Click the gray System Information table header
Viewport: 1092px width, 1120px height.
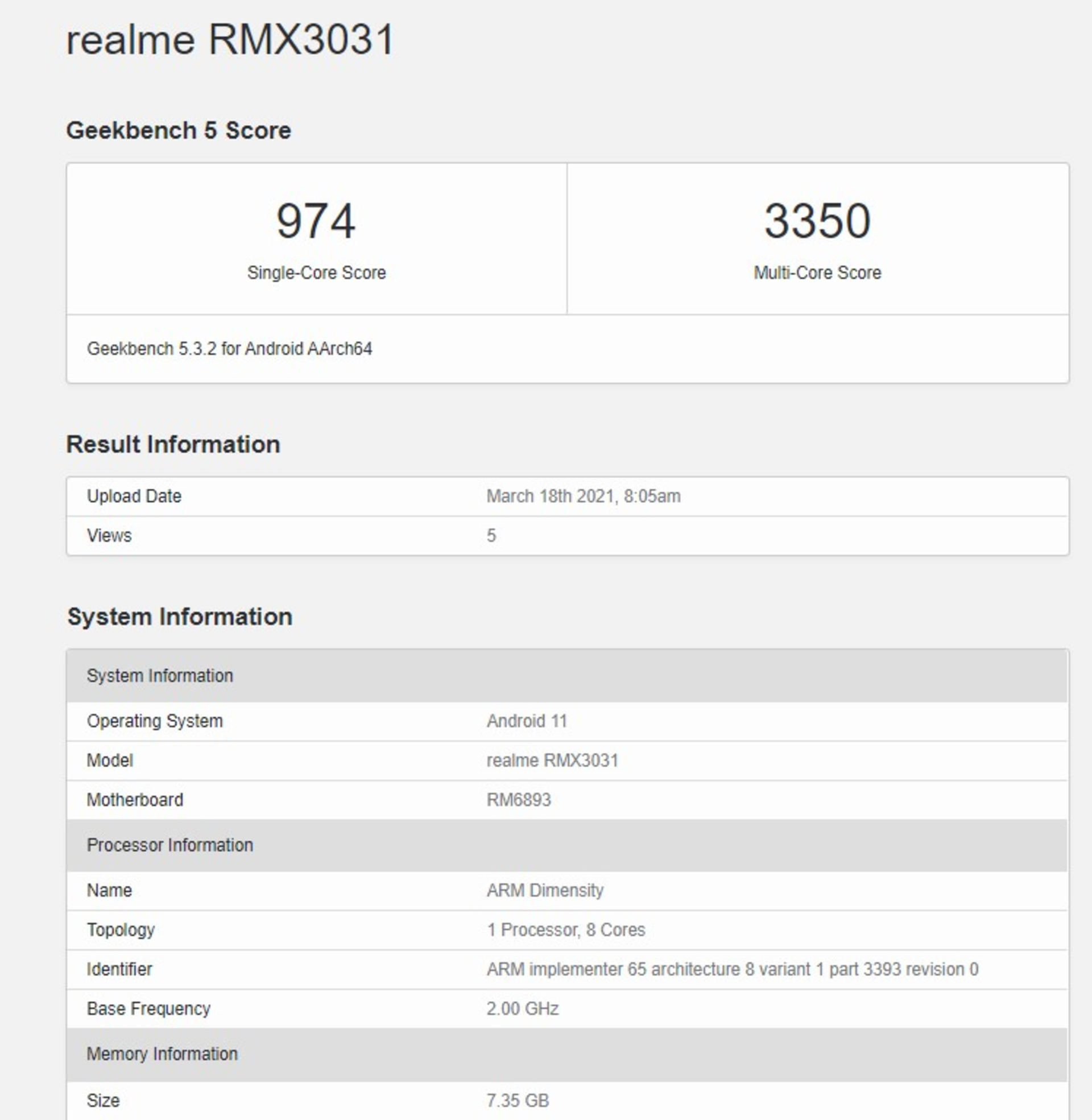(x=566, y=676)
